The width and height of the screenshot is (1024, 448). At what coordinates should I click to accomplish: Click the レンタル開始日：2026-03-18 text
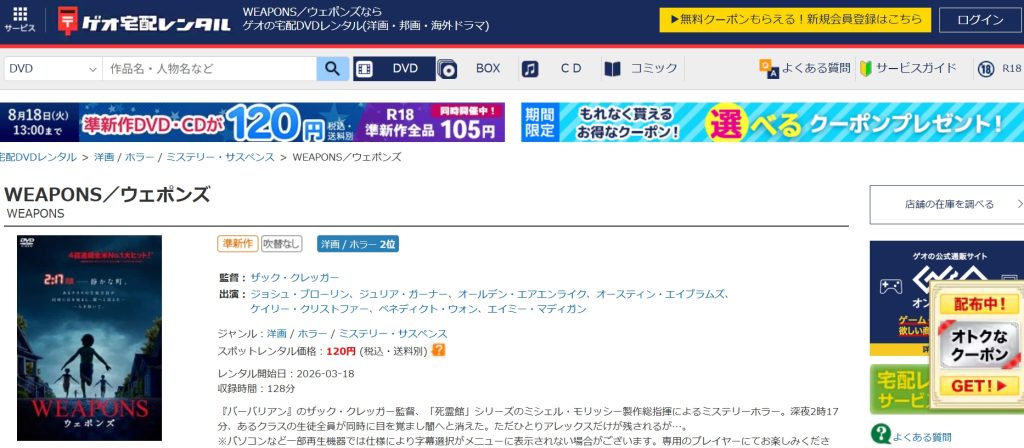tap(286, 374)
